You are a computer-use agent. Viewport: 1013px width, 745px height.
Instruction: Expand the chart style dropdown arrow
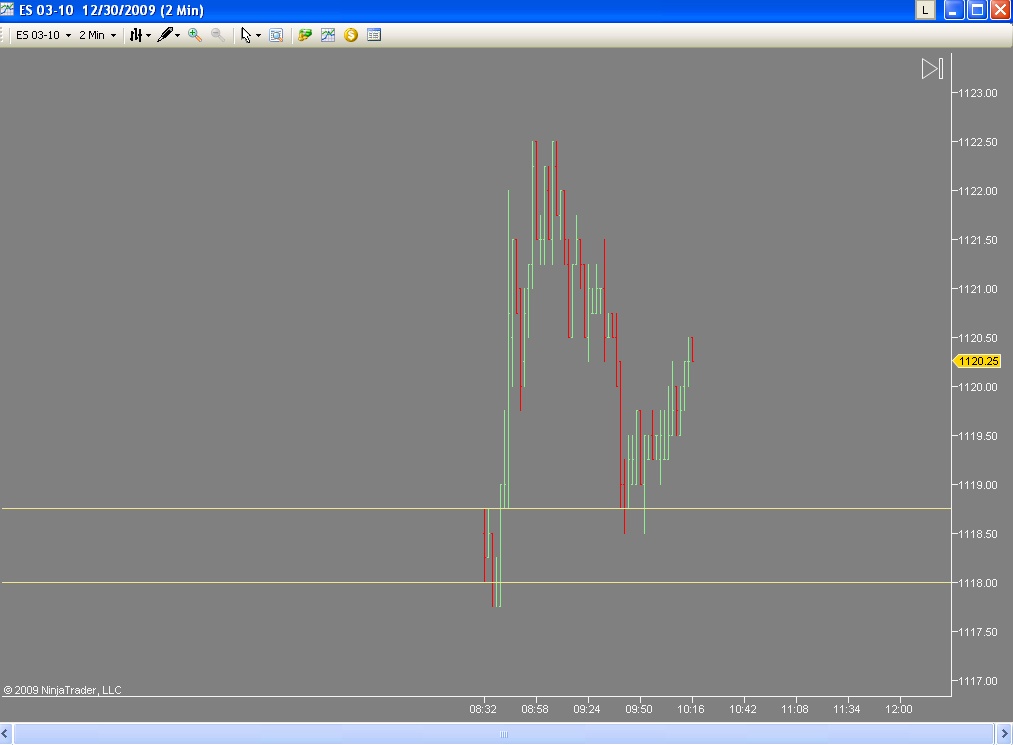[149, 36]
